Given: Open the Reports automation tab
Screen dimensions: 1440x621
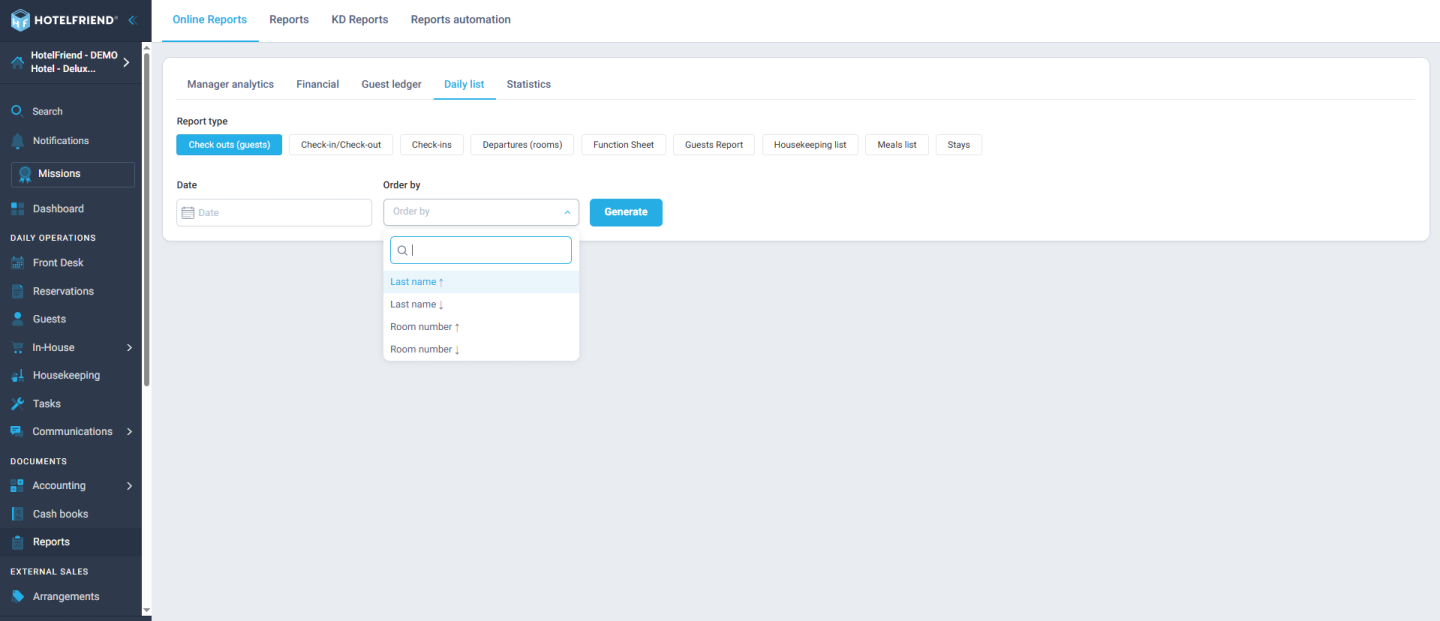Looking at the screenshot, I should click(461, 20).
